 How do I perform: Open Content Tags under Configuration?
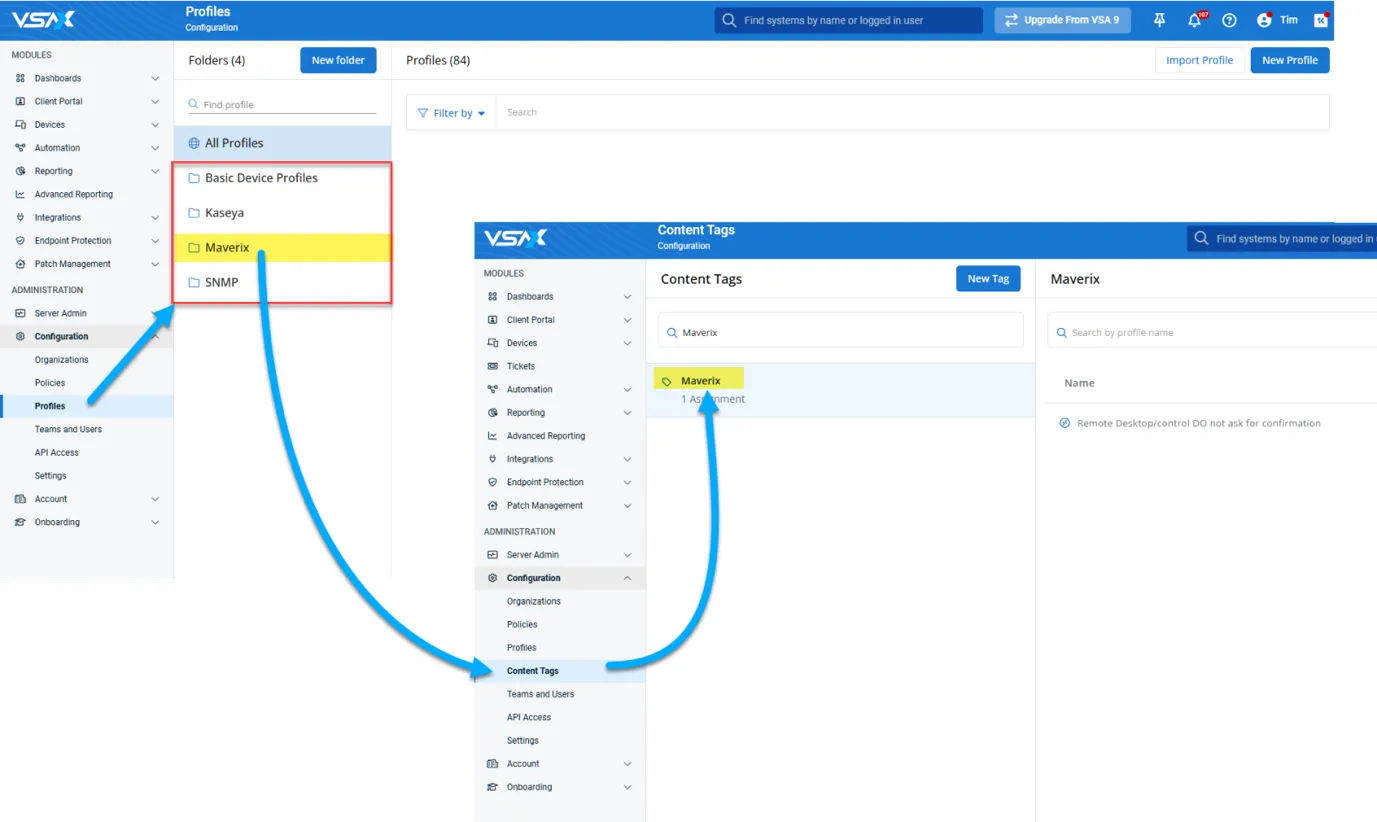[532, 671]
